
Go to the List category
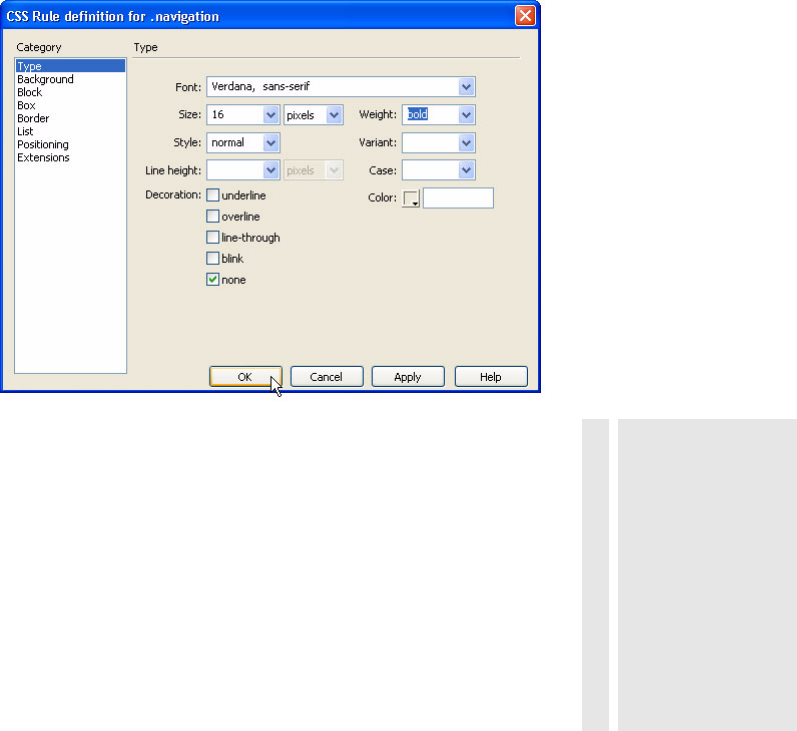(25, 132)
